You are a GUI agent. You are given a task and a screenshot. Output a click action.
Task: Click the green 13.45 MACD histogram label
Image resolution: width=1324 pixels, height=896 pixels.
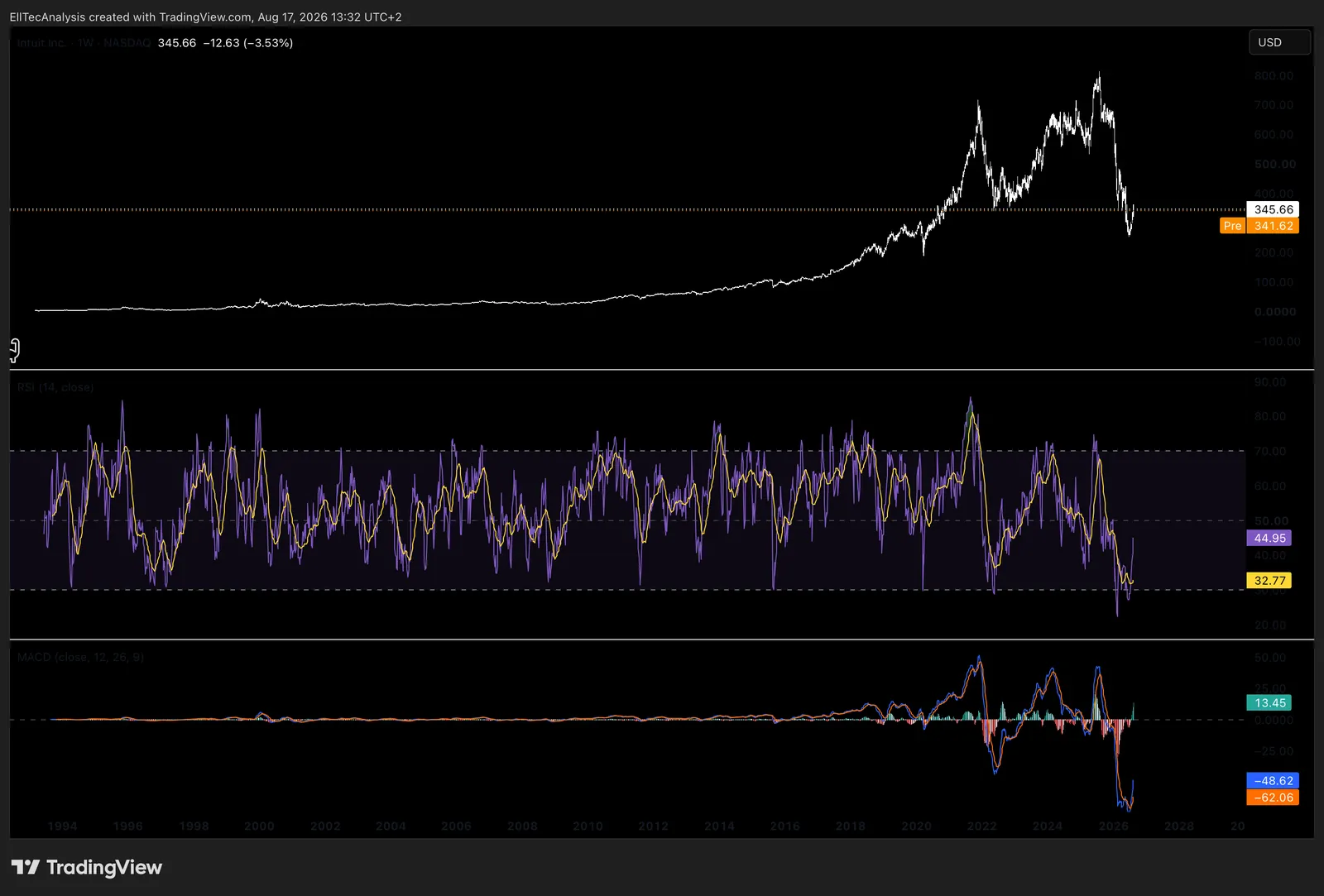point(1269,703)
